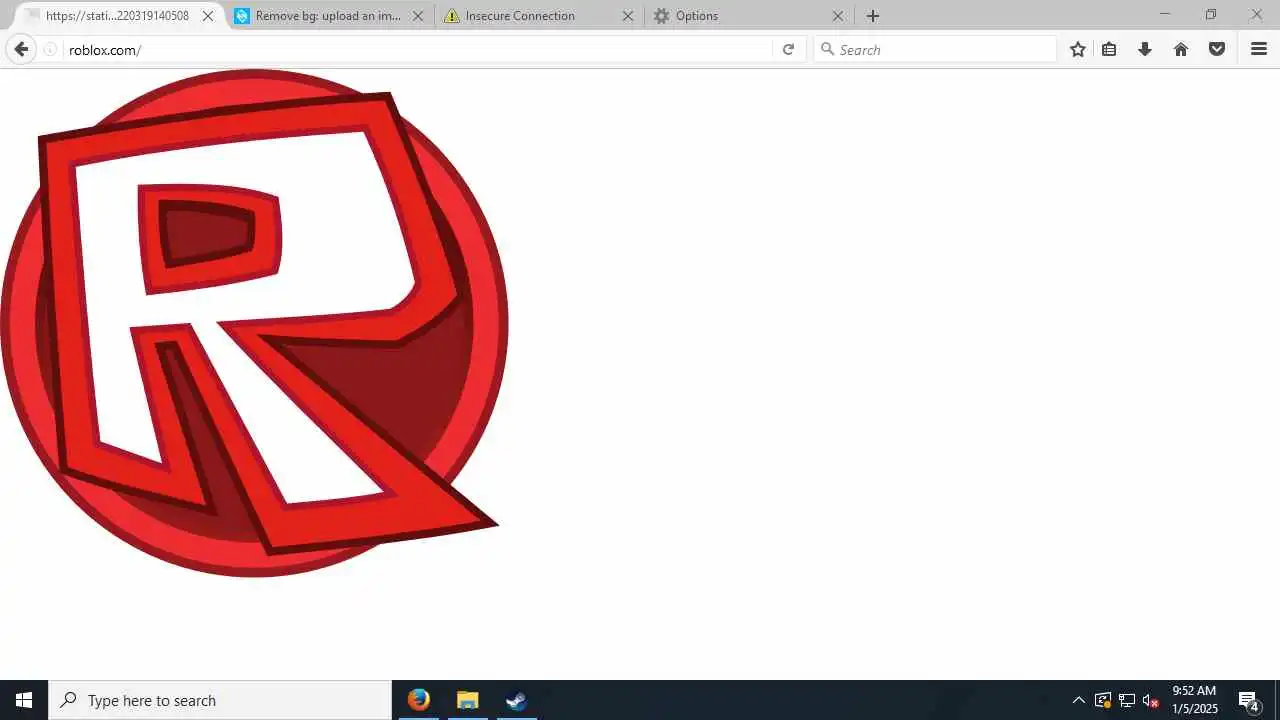Open the Action Center notifications icon
Screen dimensions: 1280x720
tap(1248, 700)
